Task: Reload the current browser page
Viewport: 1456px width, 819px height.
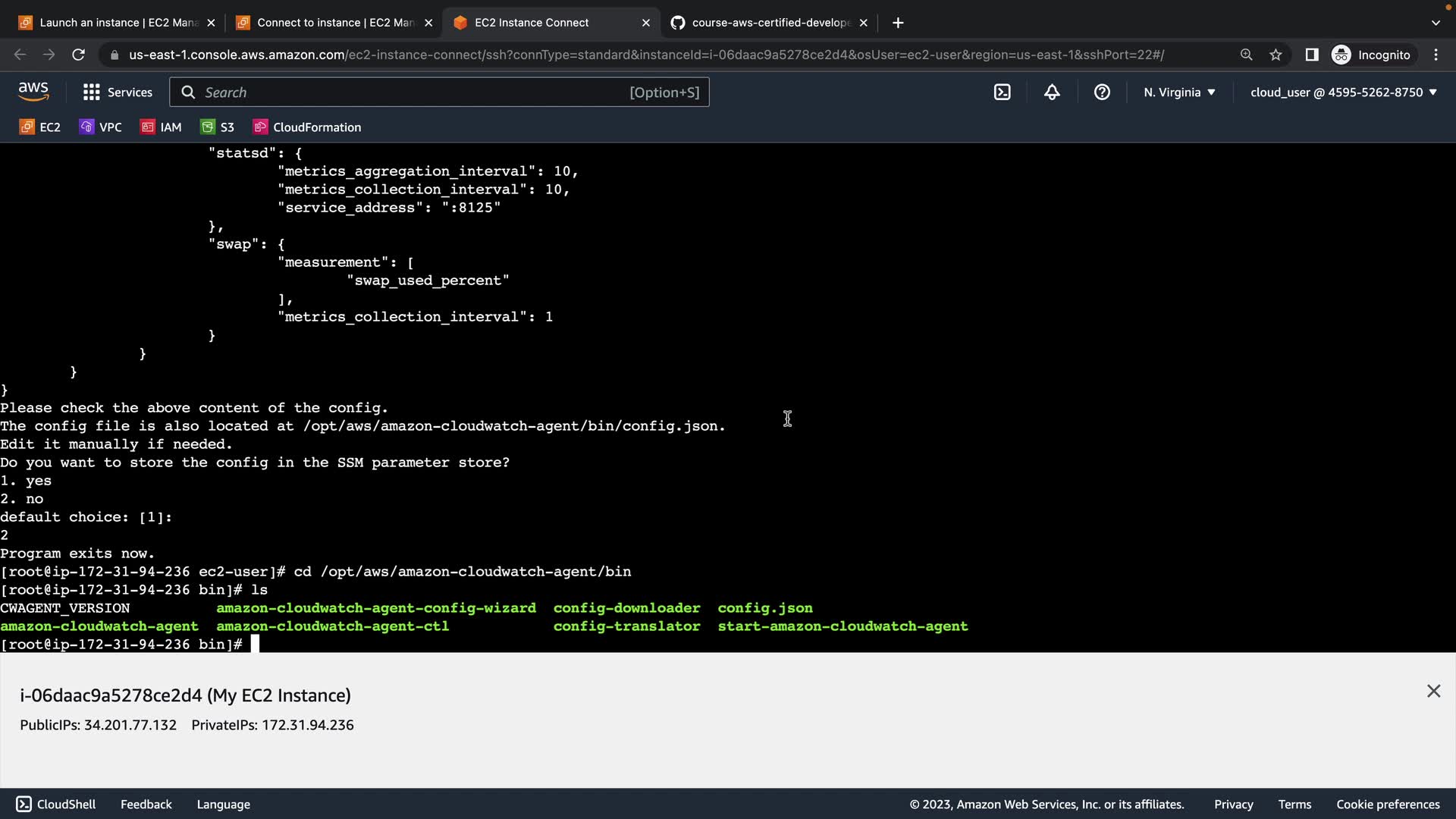Action: tap(78, 55)
